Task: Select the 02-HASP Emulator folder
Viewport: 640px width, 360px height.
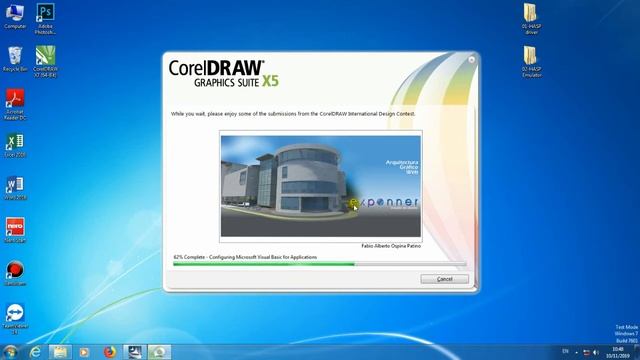Action: tap(531, 62)
